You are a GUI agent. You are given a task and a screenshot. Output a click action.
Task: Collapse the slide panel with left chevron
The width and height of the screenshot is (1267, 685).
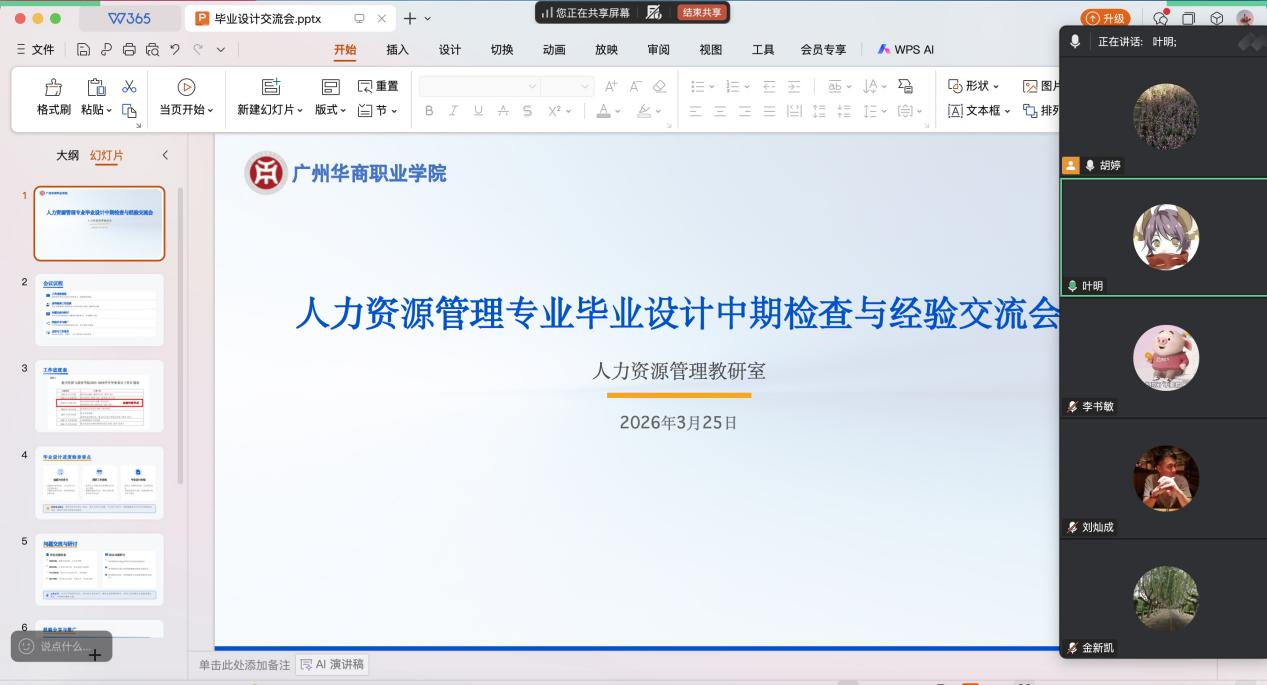click(165, 155)
